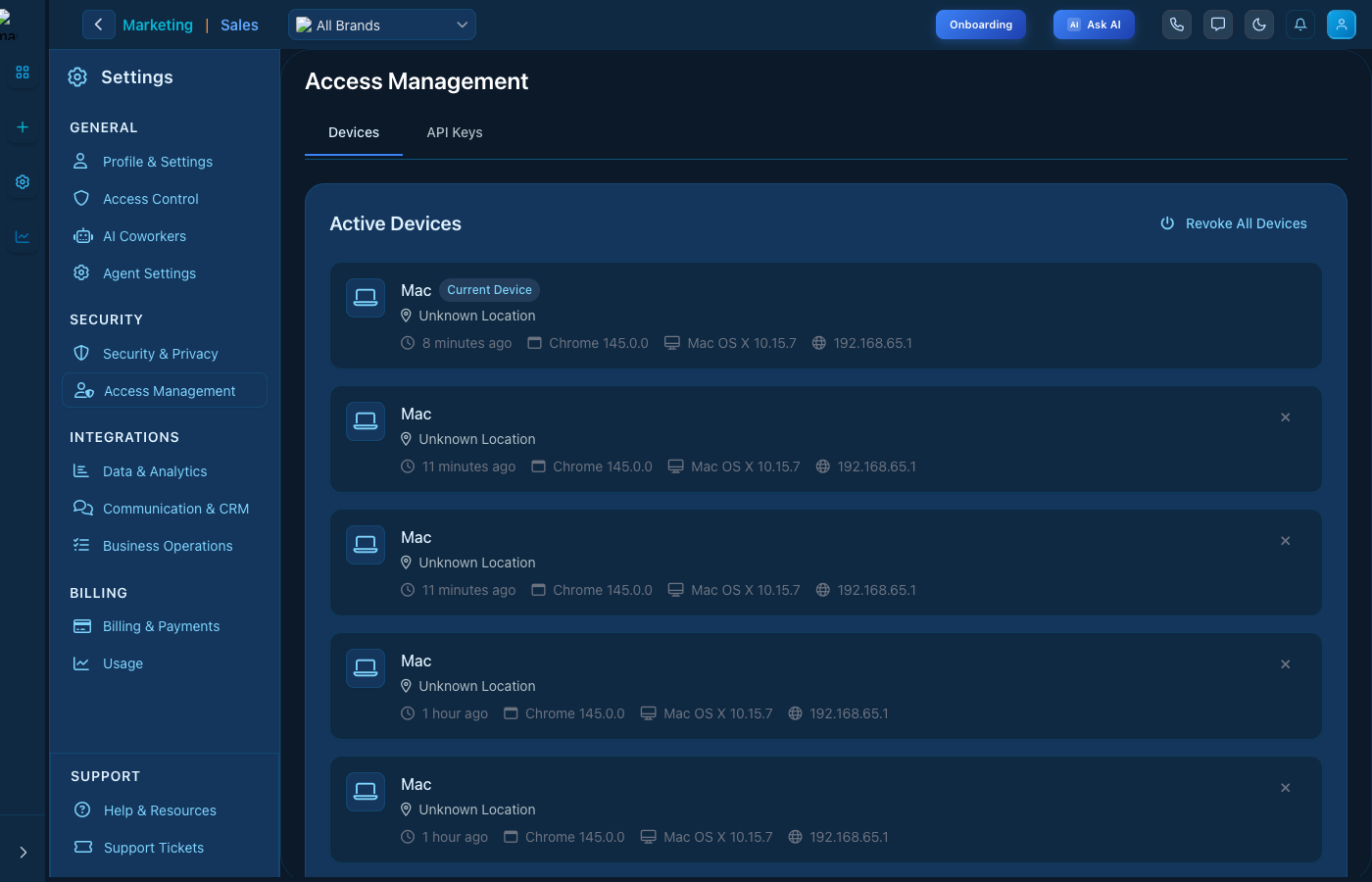Go back using the left chevron button
Viewport: 1372px width, 882px height.
[98, 24]
